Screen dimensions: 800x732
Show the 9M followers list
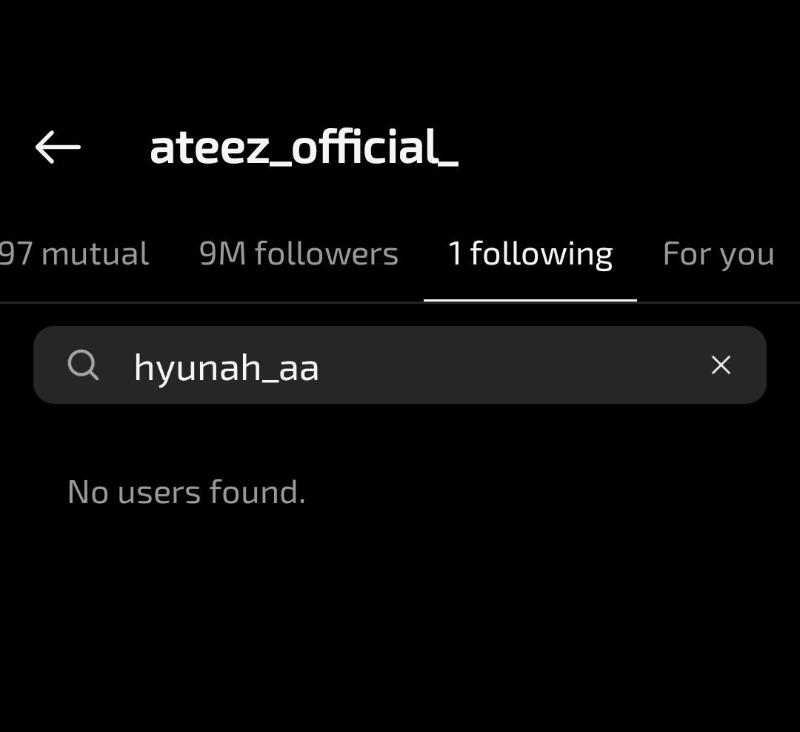click(x=298, y=254)
